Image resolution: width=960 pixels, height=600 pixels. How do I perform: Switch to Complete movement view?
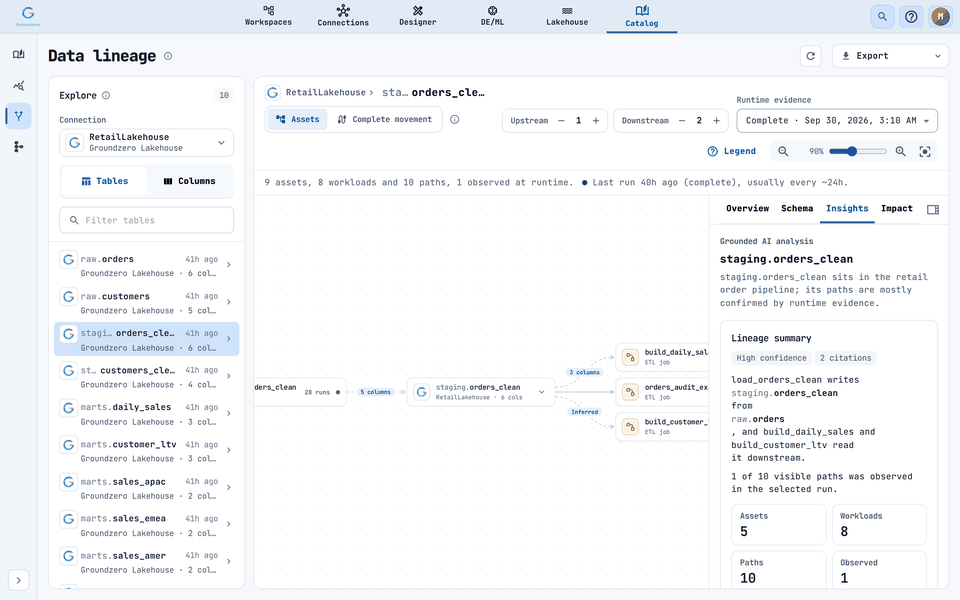pos(384,119)
